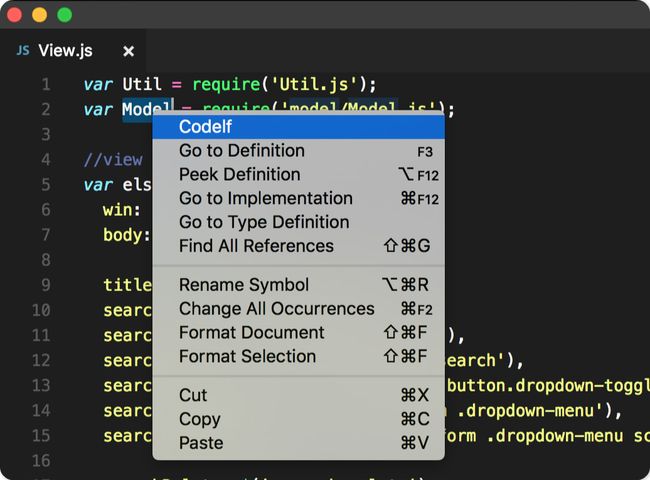This screenshot has width=650, height=480.
Task: Click the 'win:' property on line 6
Action: coord(121,210)
